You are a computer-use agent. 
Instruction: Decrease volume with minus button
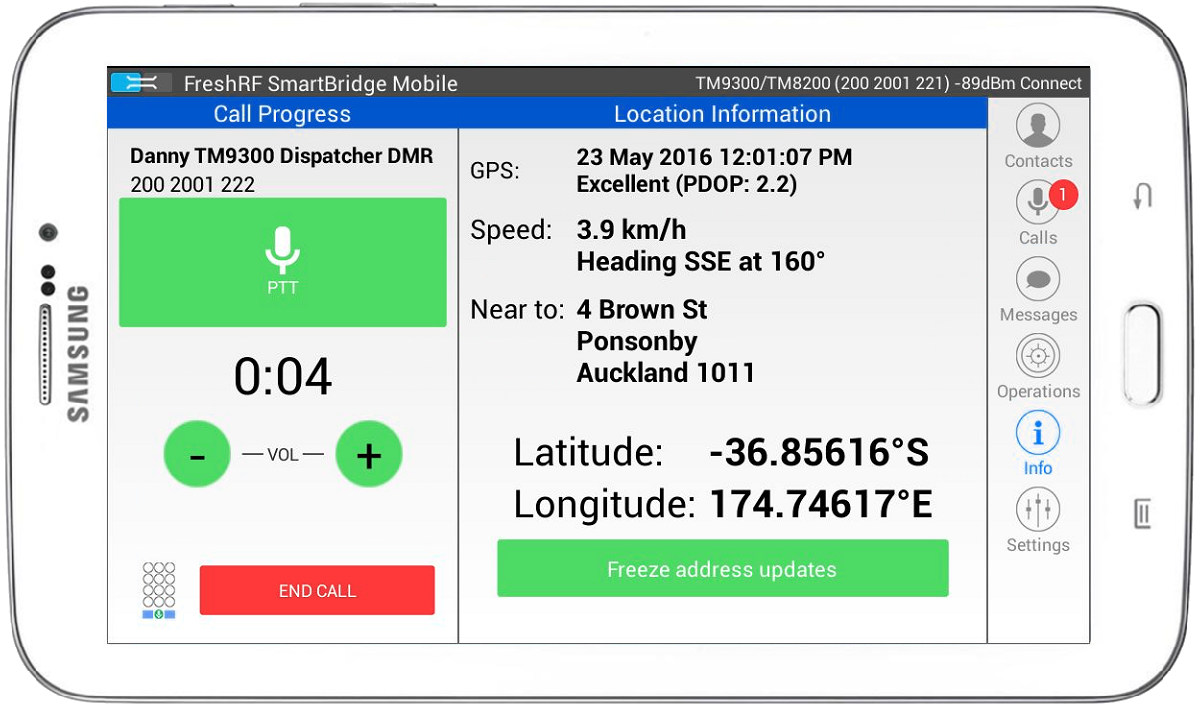pyautogui.click(x=197, y=455)
